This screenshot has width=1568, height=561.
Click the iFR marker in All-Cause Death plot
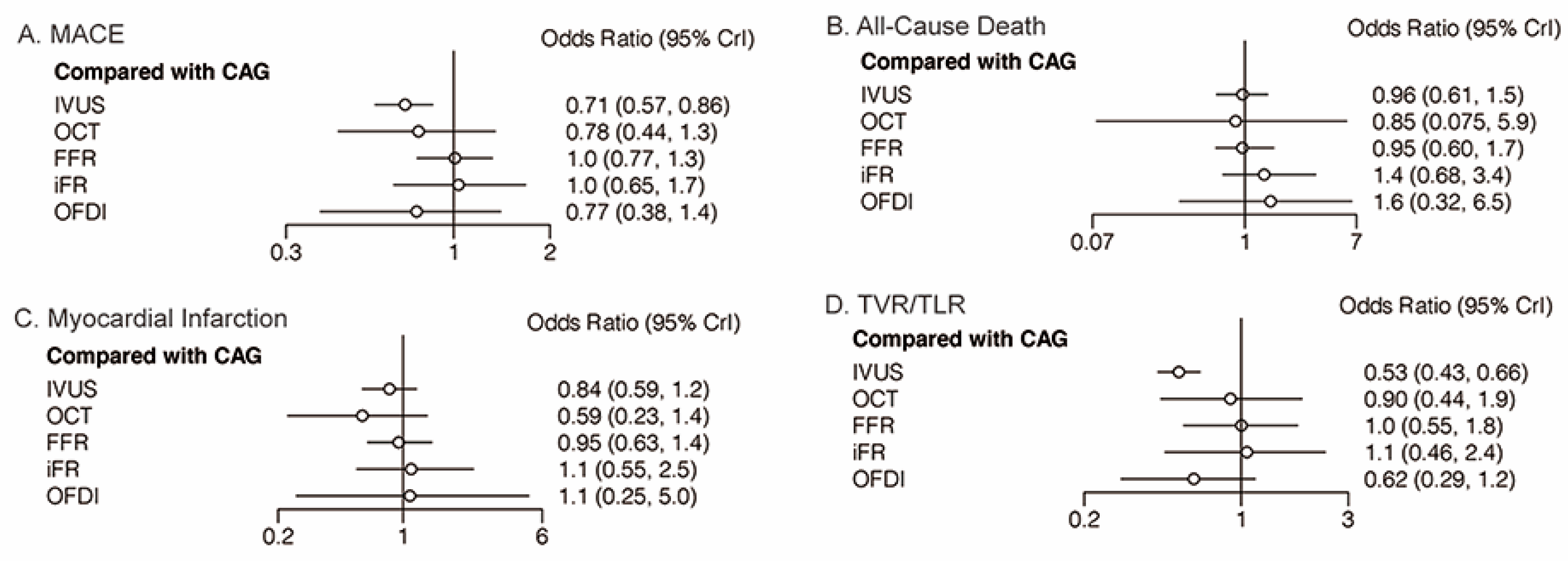tap(1264, 175)
